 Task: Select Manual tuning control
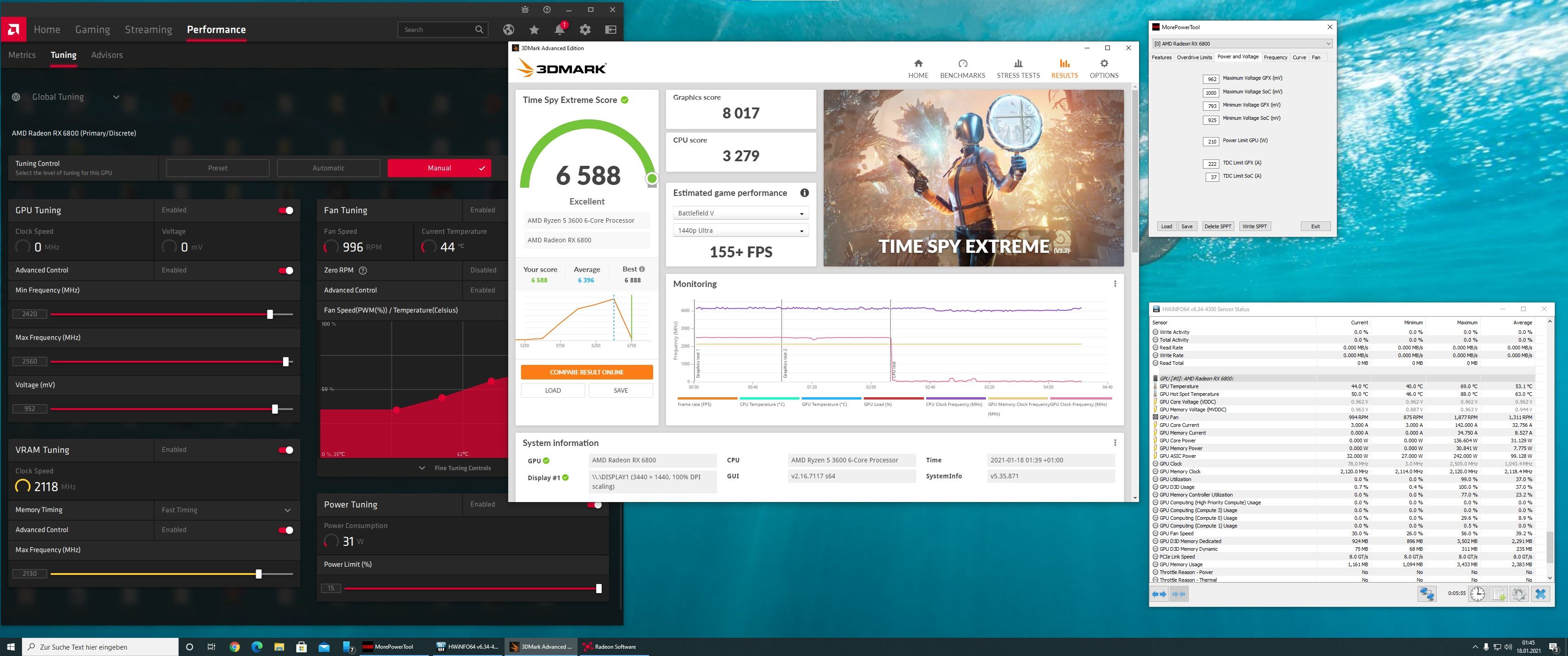[439, 168]
